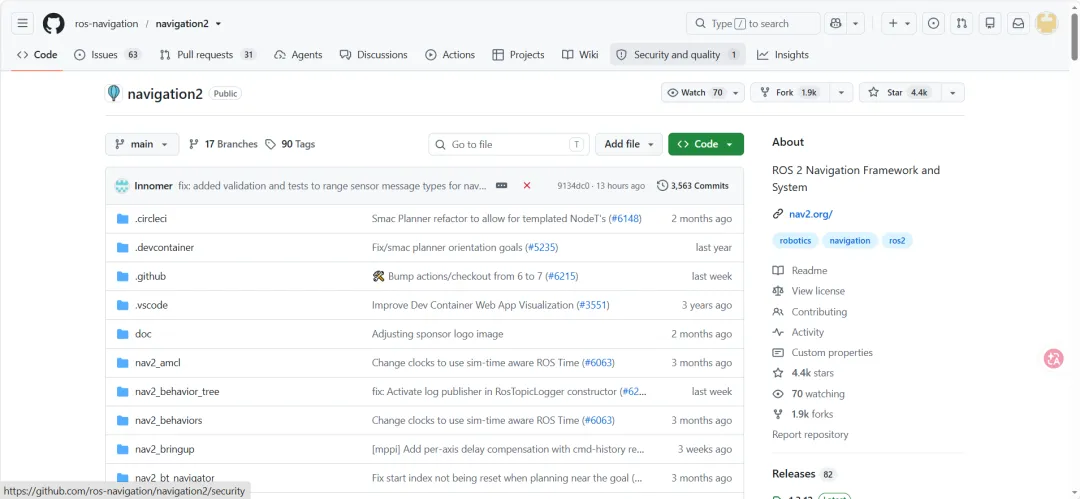Open the nav2_amcl folder icon
The width and height of the screenshot is (1080, 499).
123,363
